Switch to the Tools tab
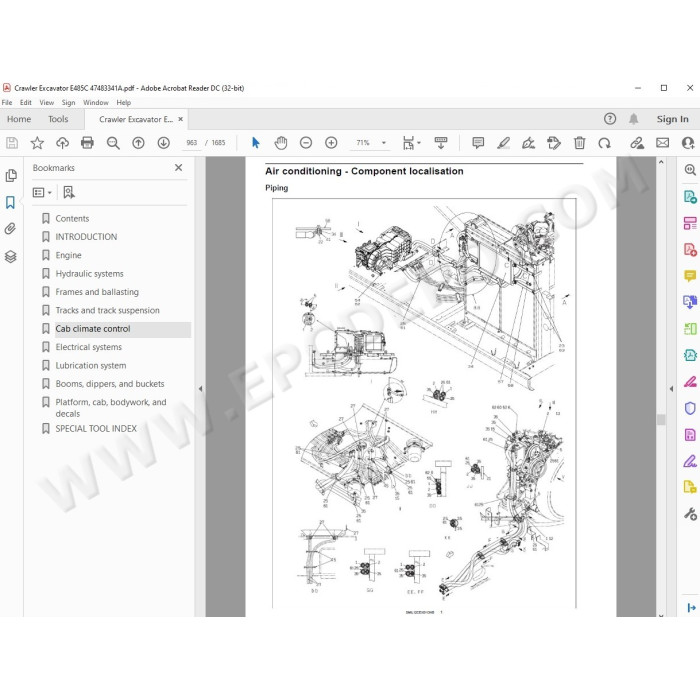Viewport: 700px width, 700px height. click(x=58, y=119)
